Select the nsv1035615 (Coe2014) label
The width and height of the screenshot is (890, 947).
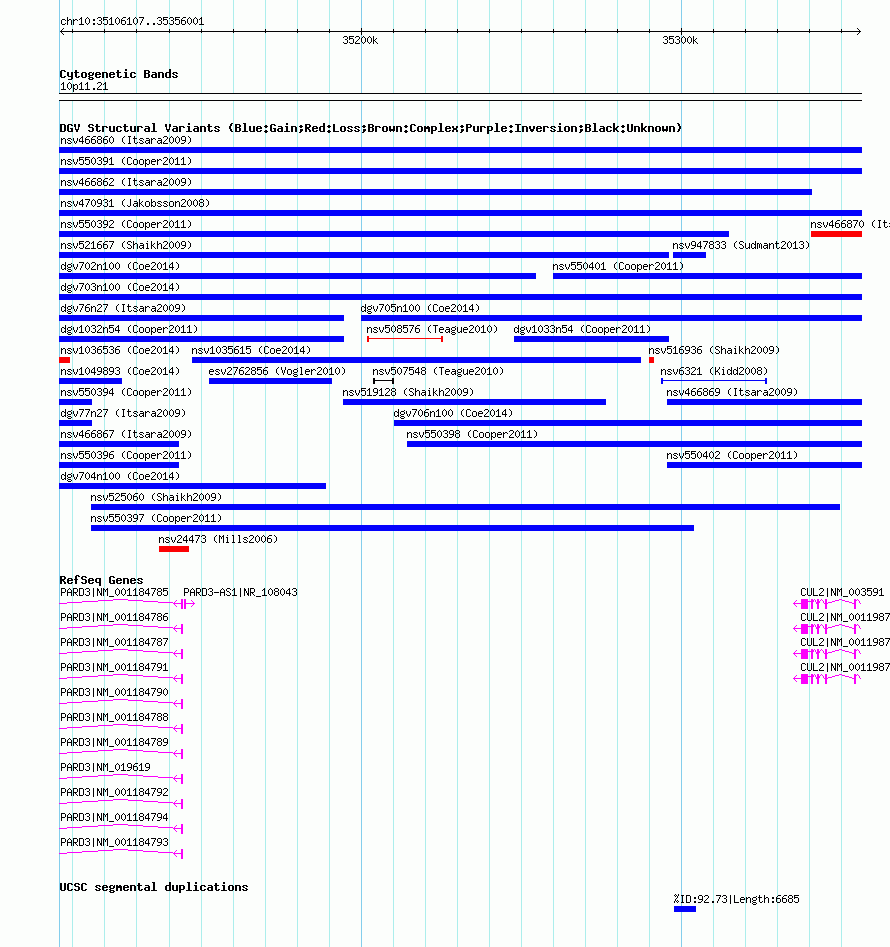(251, 350)
